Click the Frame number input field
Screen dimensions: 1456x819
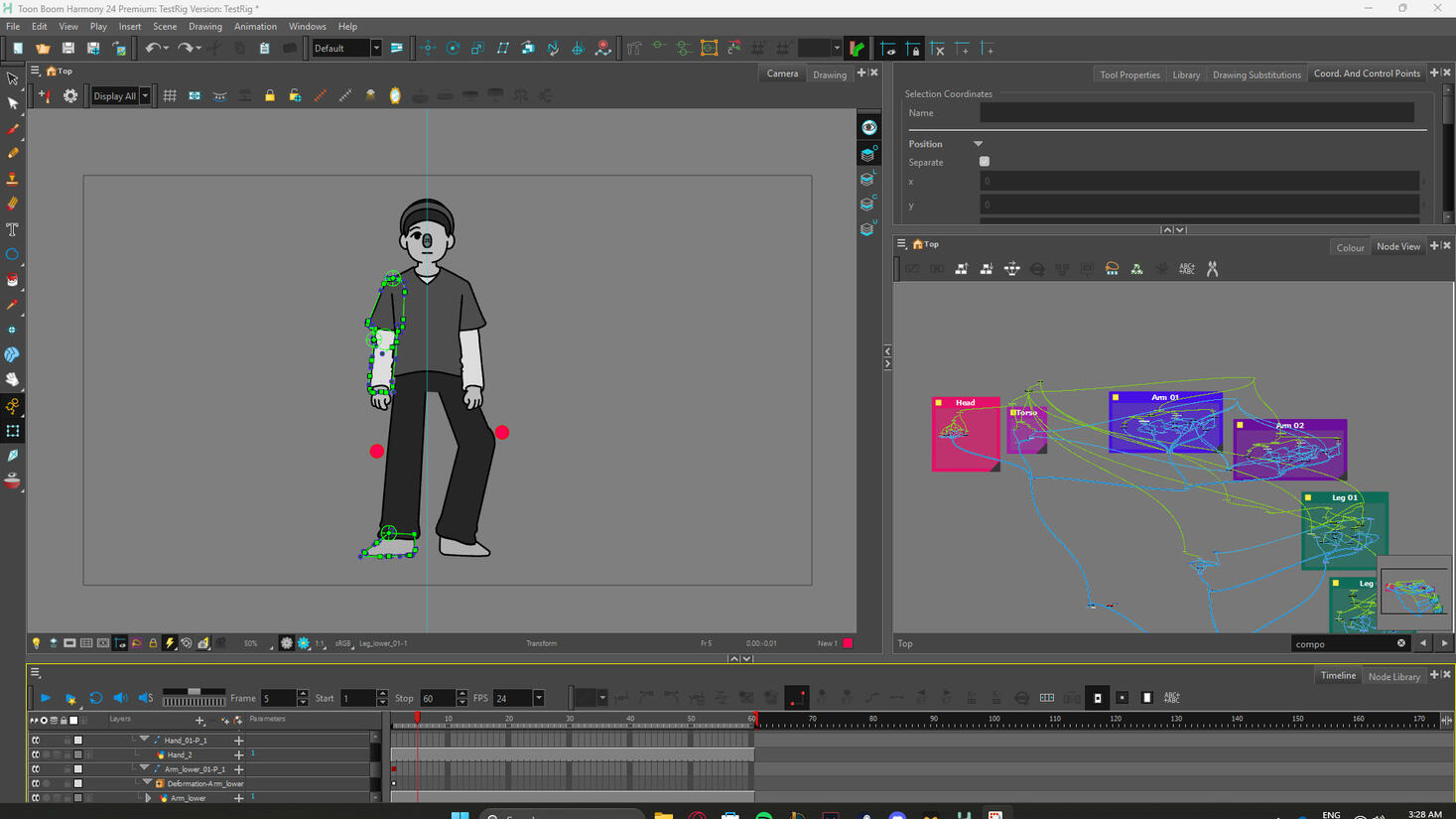(278, 698)
